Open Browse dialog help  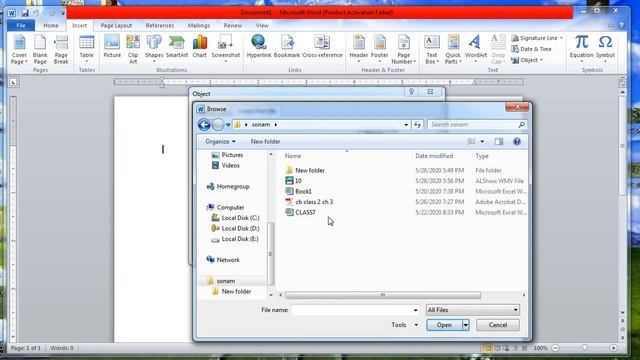pyautogui.click(x=517, y=142)
